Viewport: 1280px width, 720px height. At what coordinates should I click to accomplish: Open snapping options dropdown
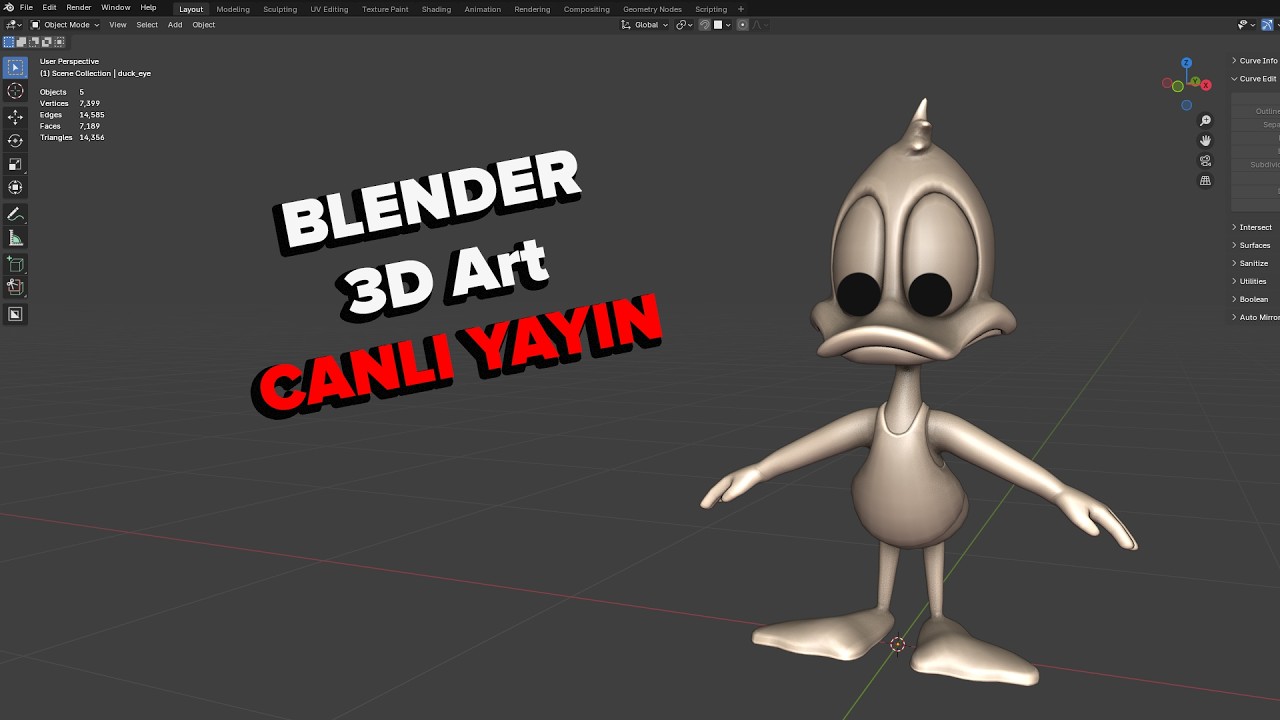[x=722, y=25]
